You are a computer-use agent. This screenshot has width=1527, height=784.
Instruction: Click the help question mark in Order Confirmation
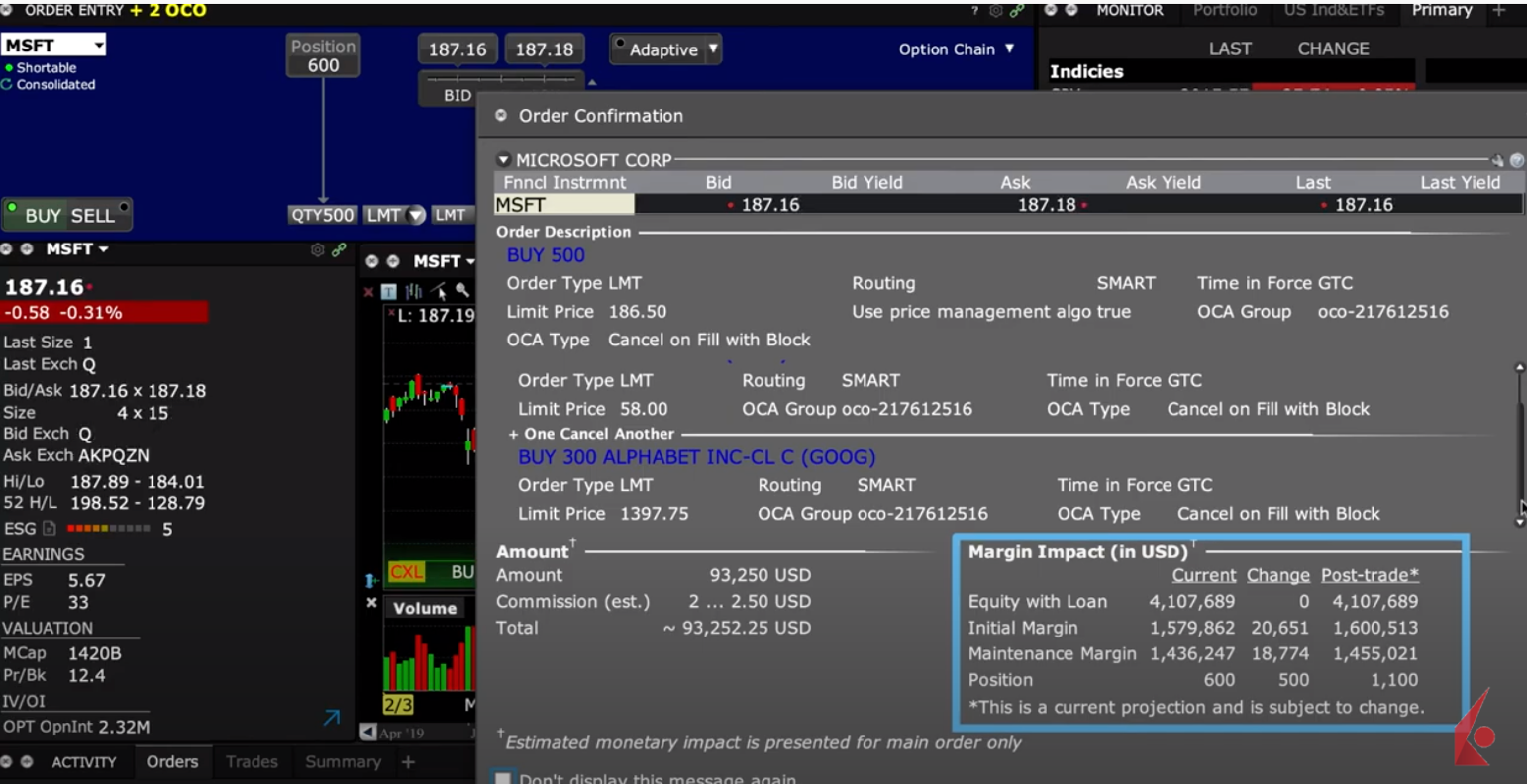tap(1516, 160)
